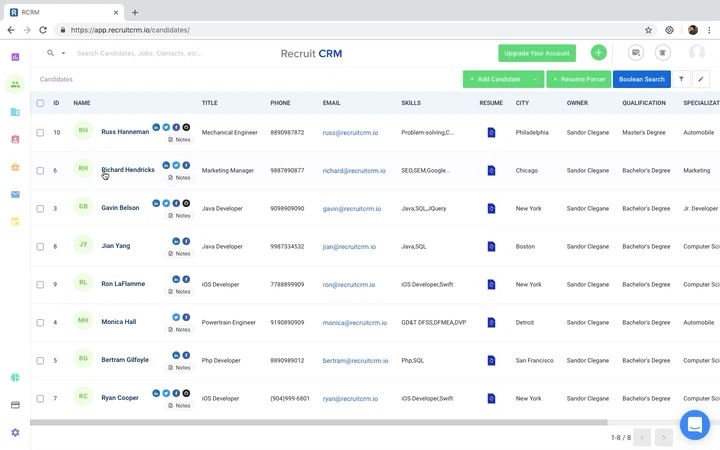Open the dashboard icon in the sidebar
The image size is (720, 450).
[15, 57]
